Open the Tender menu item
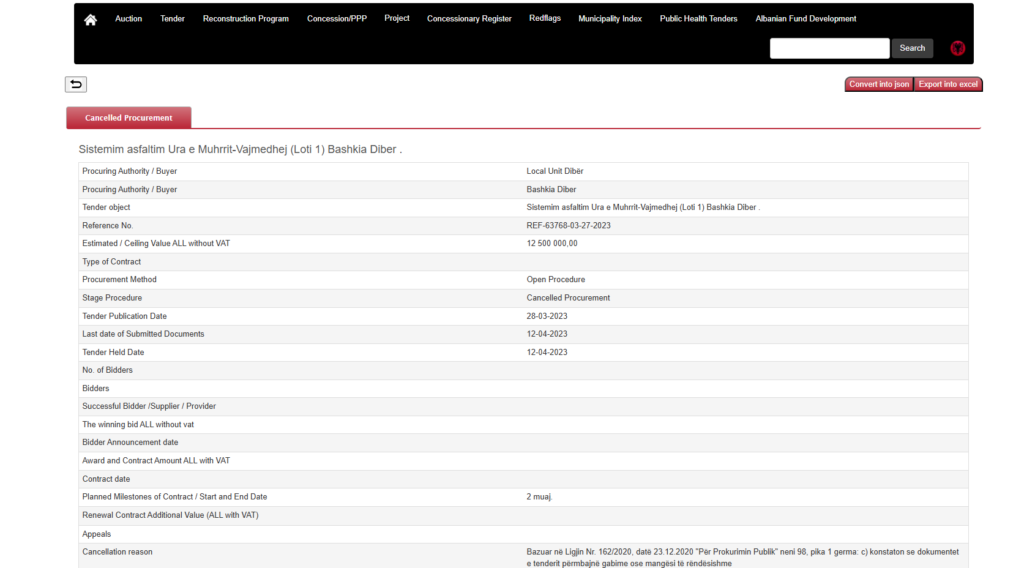 (172, 19)
